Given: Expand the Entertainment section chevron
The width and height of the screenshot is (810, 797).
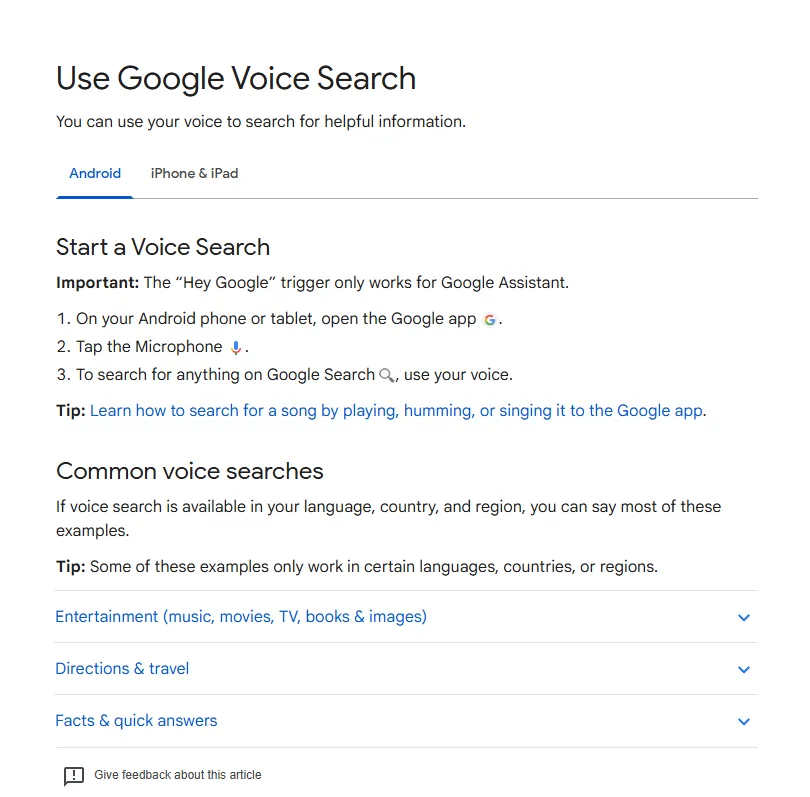Looking at the screenshot, I should tap(744, 617).
